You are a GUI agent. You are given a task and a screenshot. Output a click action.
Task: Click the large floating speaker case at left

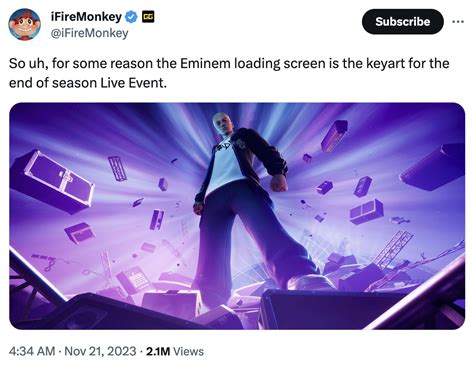coord(53,180)
